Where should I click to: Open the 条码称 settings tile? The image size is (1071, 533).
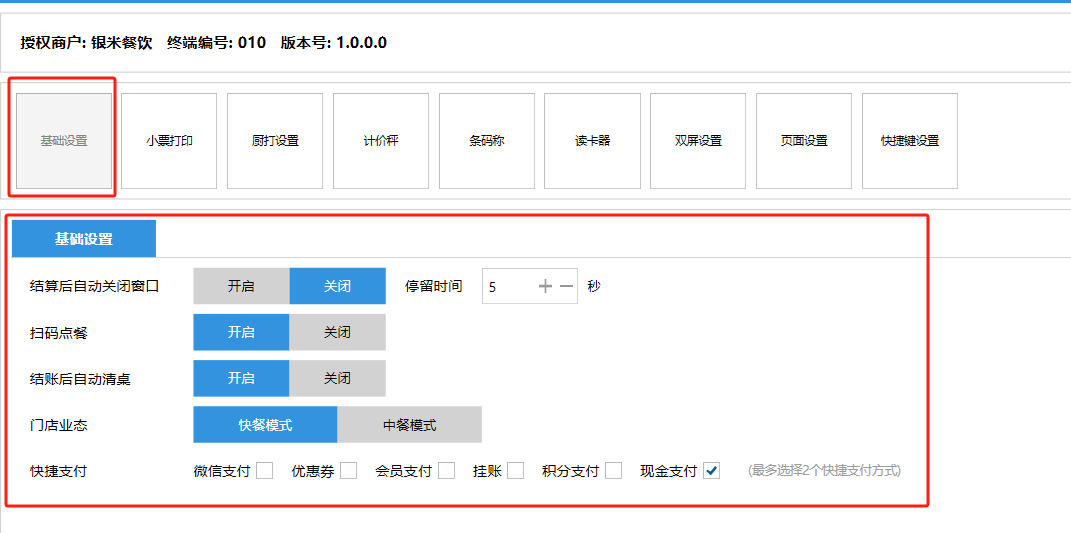(487, 141)
